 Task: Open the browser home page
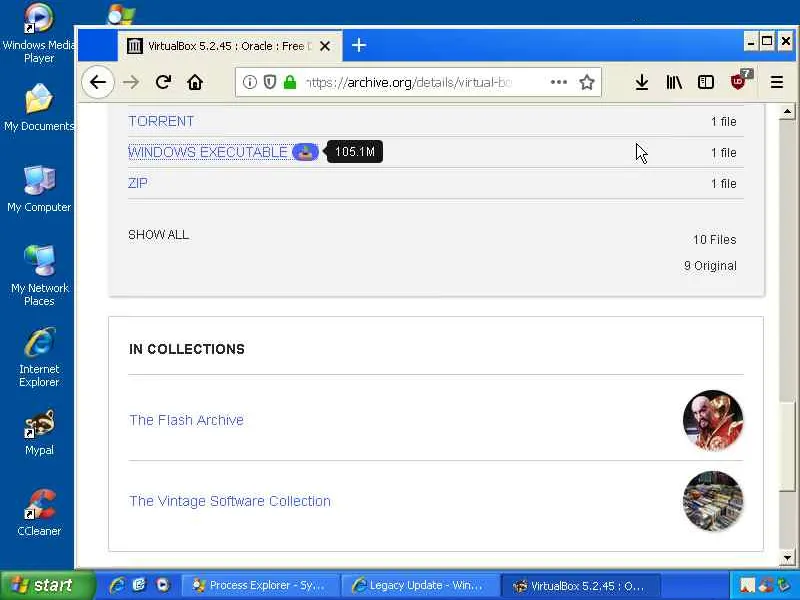(x=195, y=82)
